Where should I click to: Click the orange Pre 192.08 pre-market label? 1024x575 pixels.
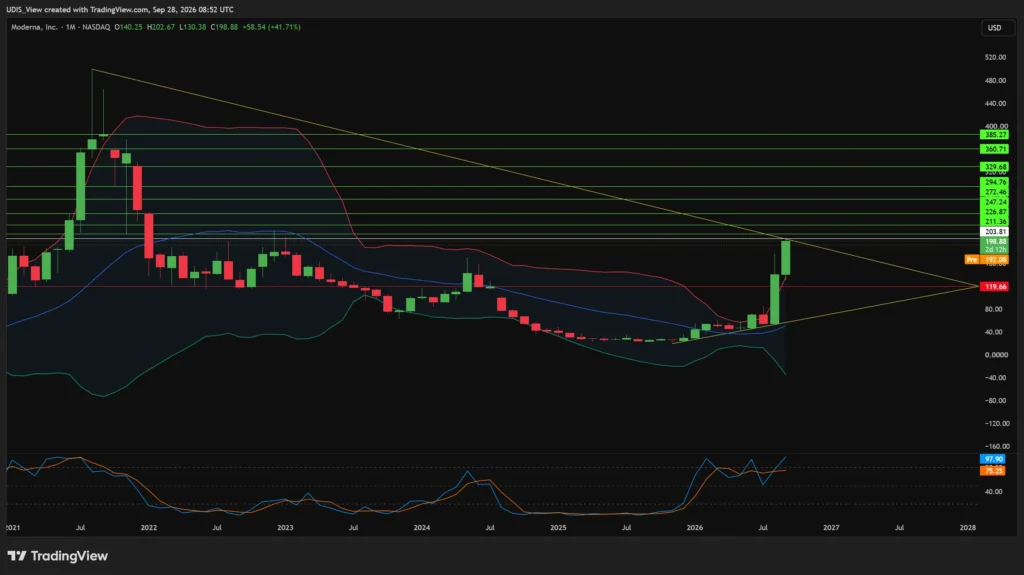(x=986, y=259)
